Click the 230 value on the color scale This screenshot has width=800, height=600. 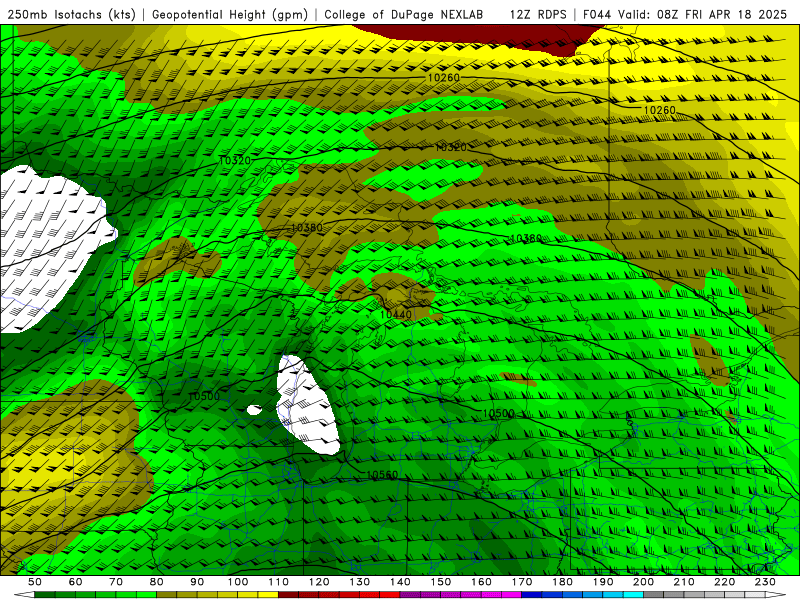[x=765, y=582]
